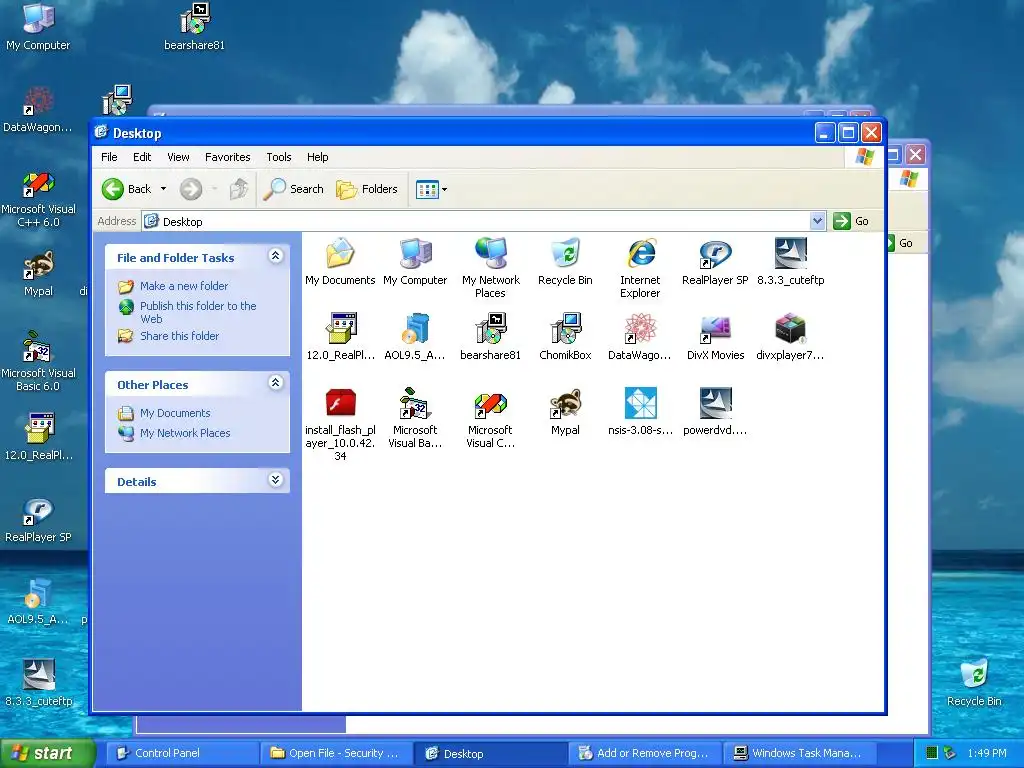Click the Search toolbar button
Image resolution: width=1024 pixels, height=768 pixels.
pos(294,189)
